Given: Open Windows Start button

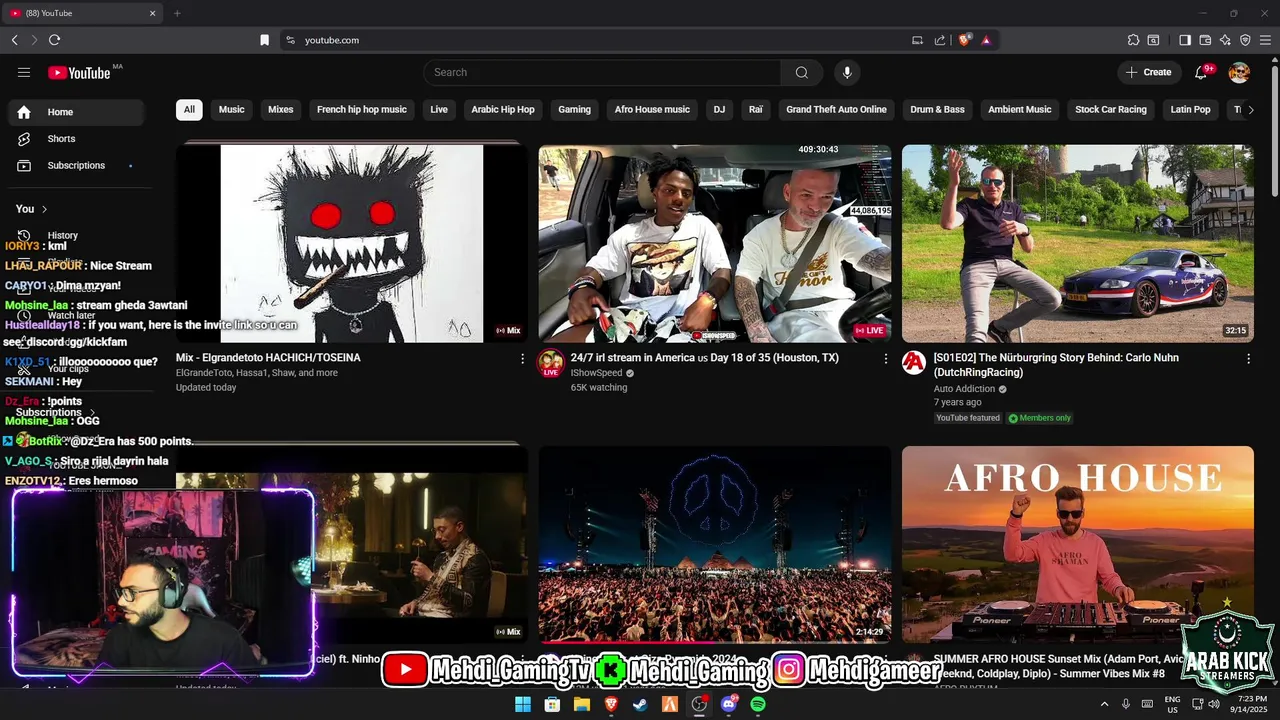Looking at the screenshot, I should (x=522, y=704).
